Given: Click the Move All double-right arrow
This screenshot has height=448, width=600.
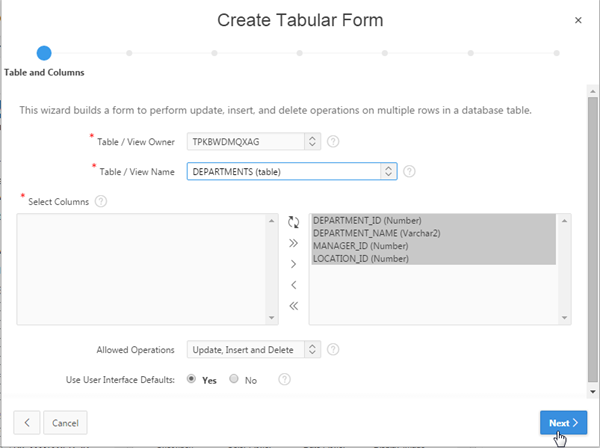Looking at the screenshot, I should click(293, 243).
